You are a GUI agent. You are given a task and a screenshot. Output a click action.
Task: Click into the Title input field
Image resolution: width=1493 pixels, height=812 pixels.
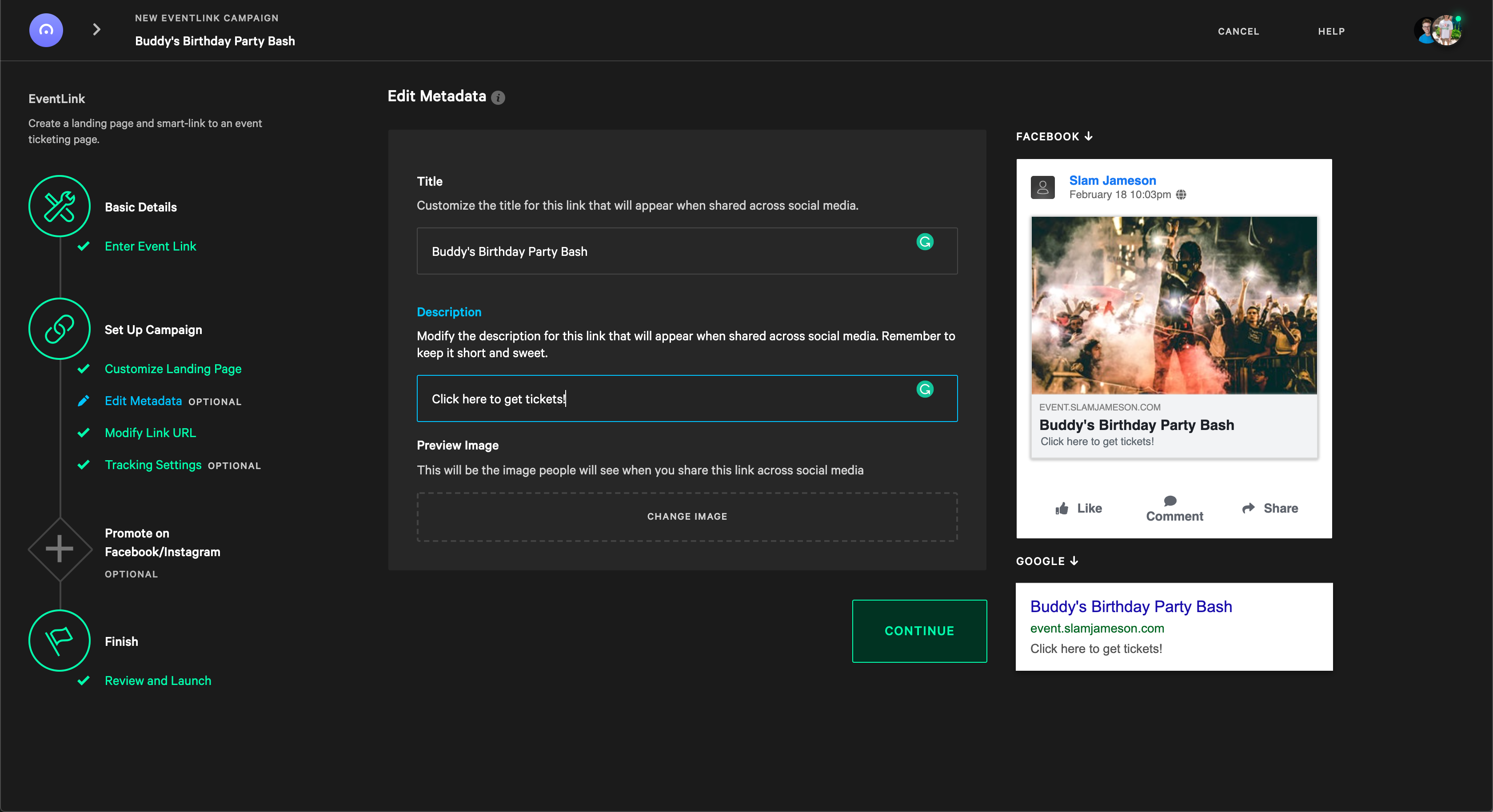pyautogui.click(x=687, y=251)
